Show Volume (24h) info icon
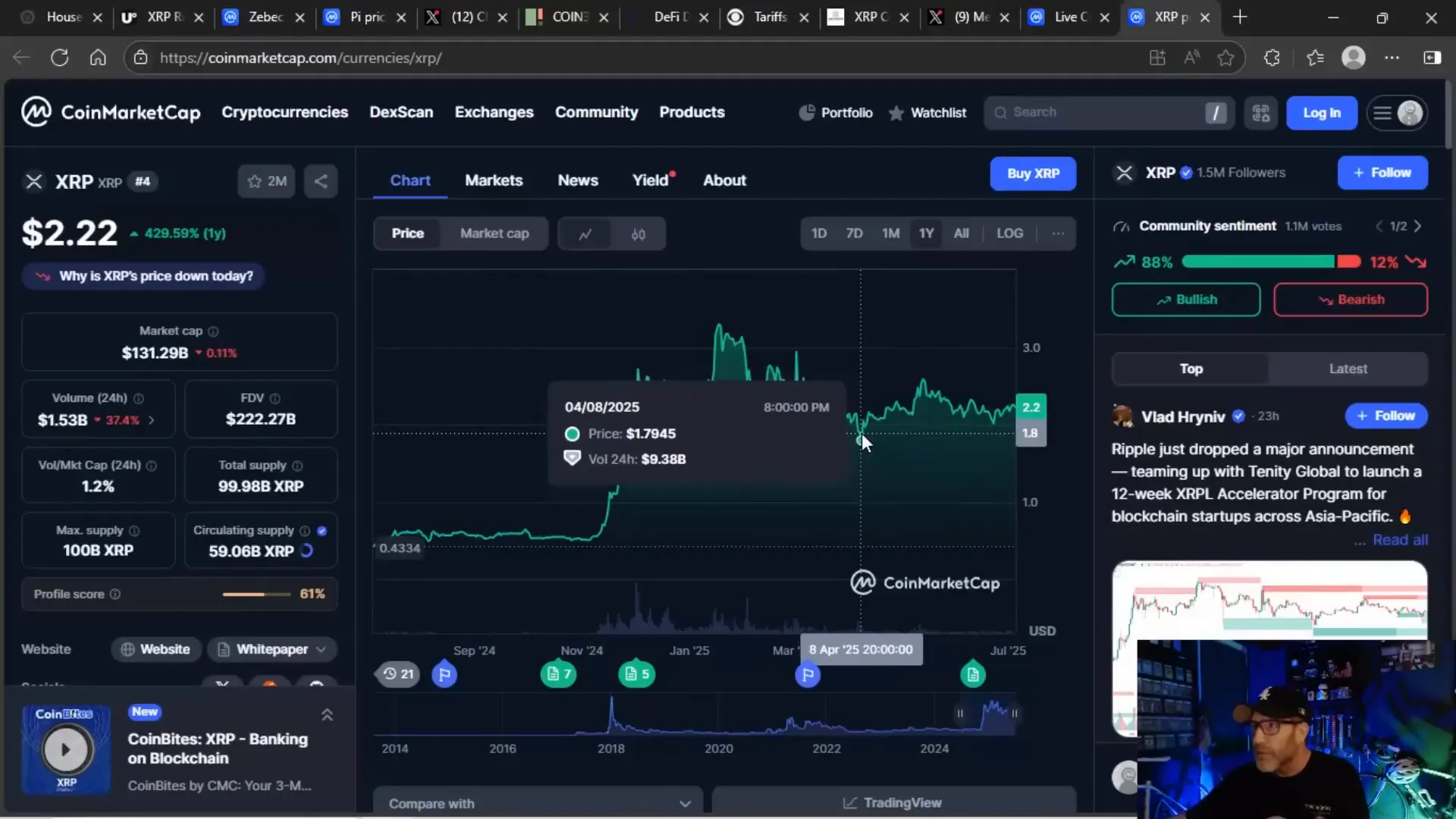Viewport: 1456px width, 819px height. (138, 398)
